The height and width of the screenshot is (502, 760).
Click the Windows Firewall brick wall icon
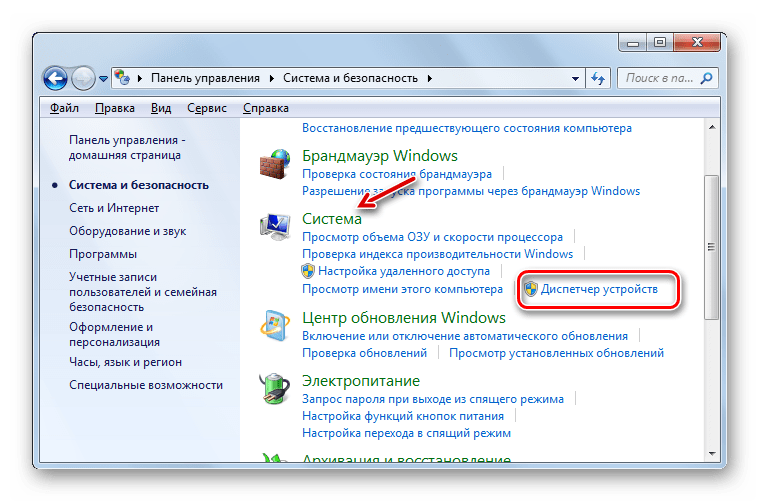(x=274, y=164)
